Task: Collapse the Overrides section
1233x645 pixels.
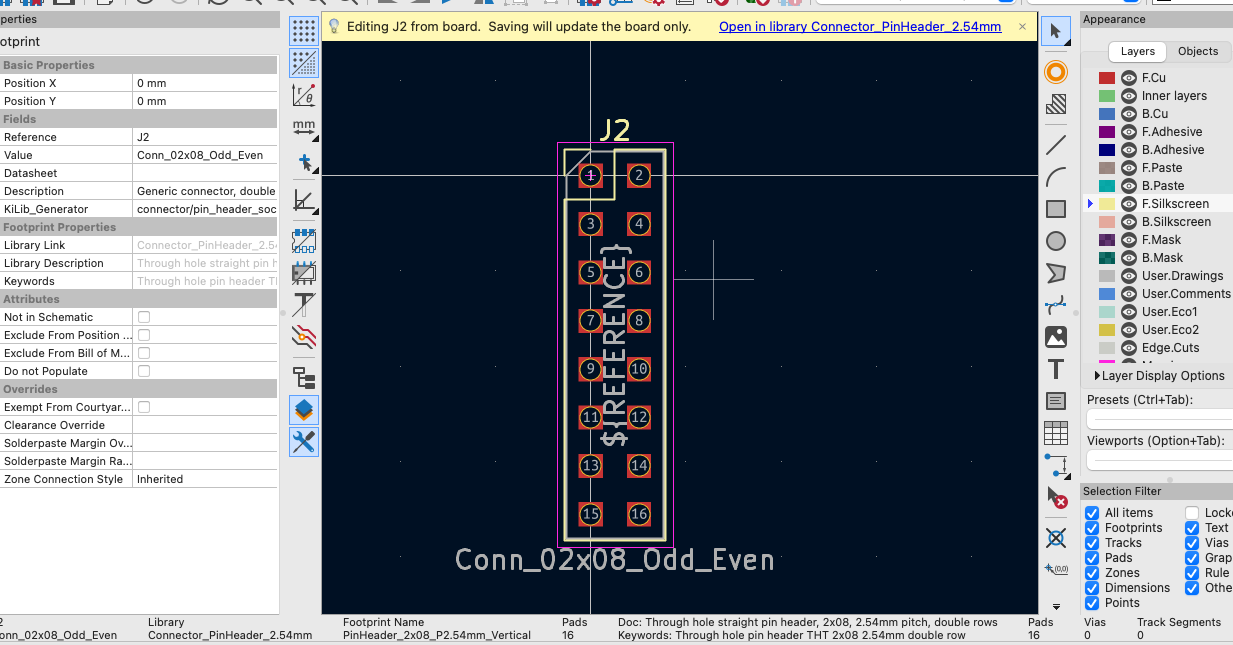Action: [x=138, y=389]
